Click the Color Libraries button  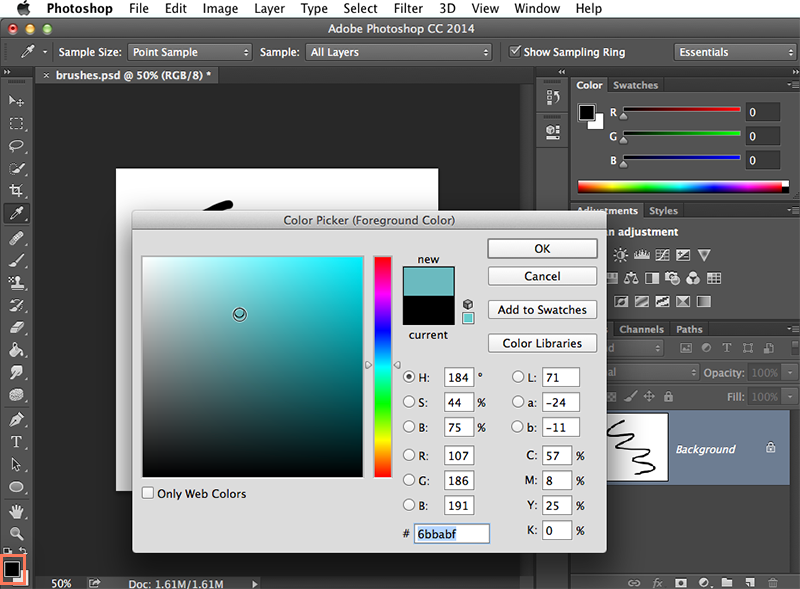542,343
